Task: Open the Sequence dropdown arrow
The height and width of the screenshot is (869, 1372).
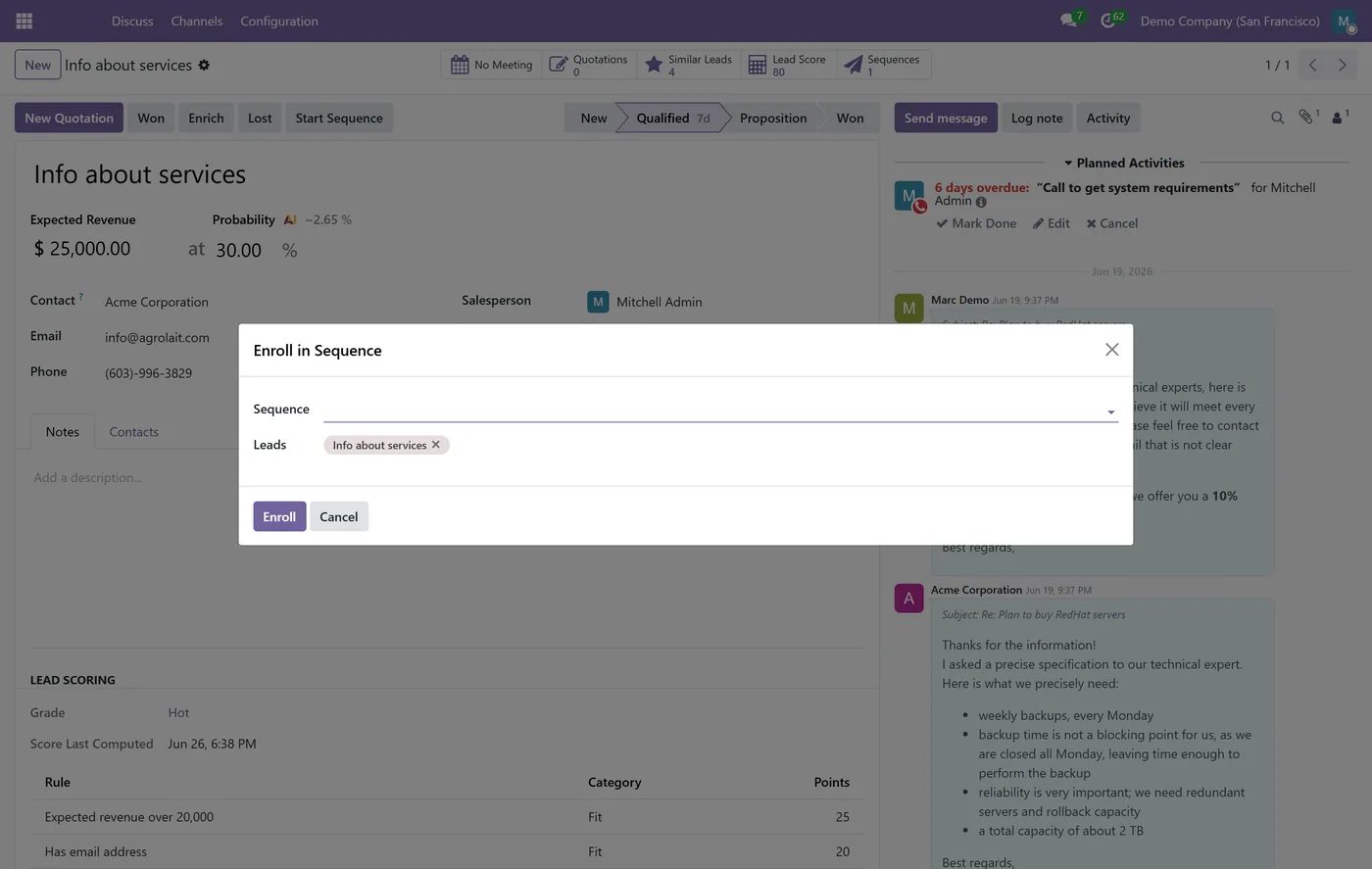Action: tap(1111, 412)
